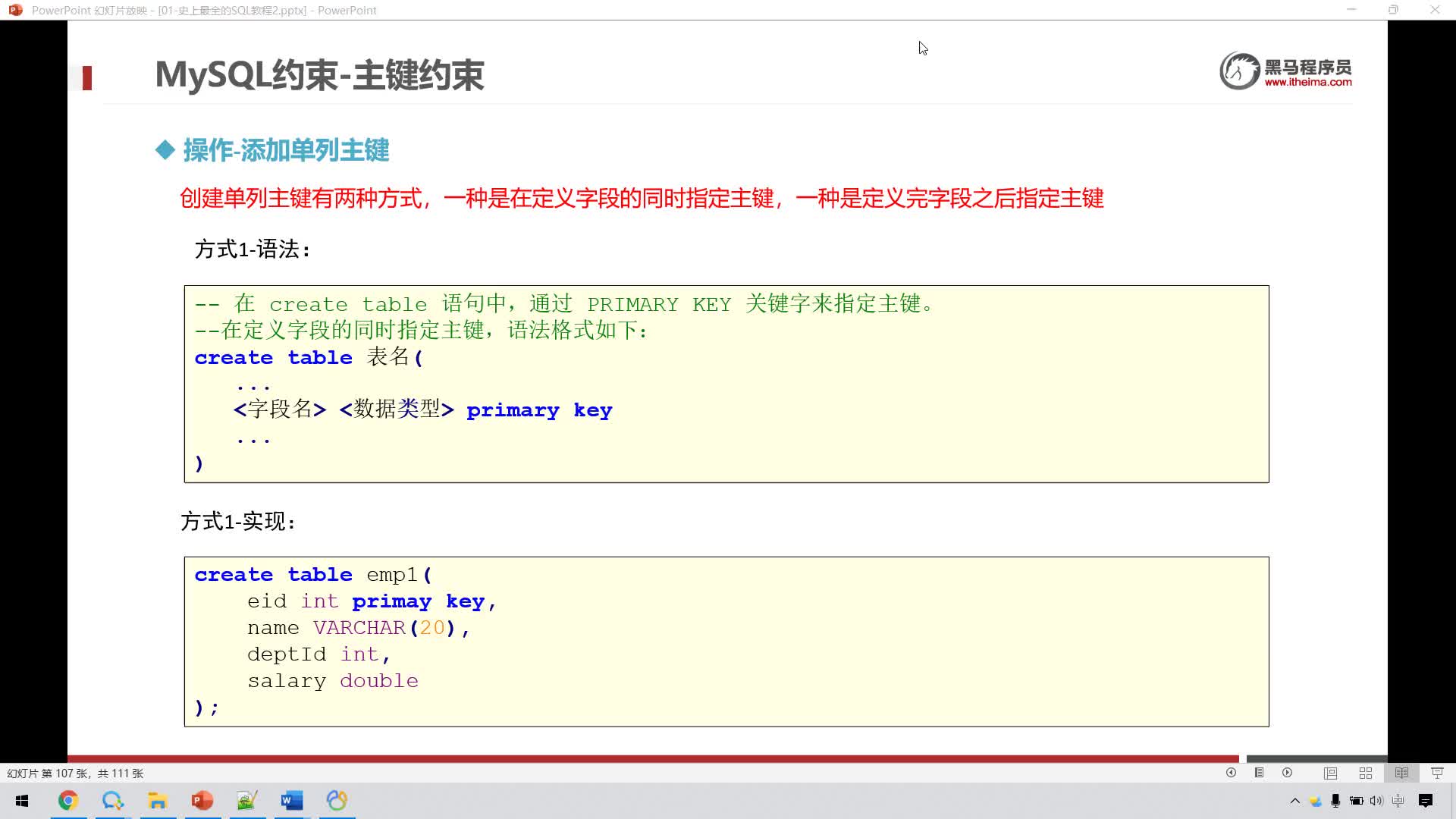Image resolution: width=1456 pixels, height=819 pixels.
Task: Click the weather tray icon
Action: [1316, 801]
